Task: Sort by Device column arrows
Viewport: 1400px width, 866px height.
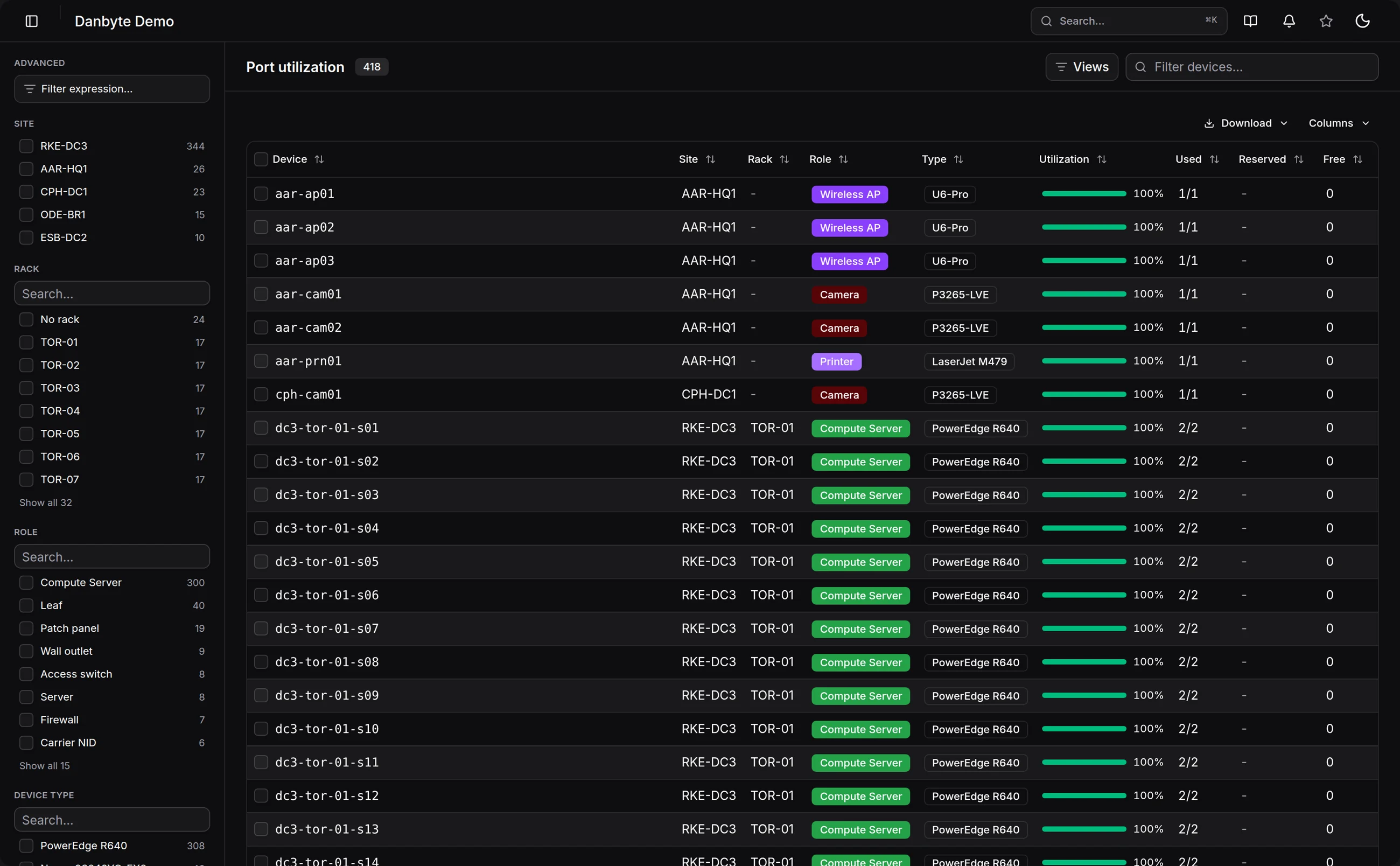Action: 319,159
